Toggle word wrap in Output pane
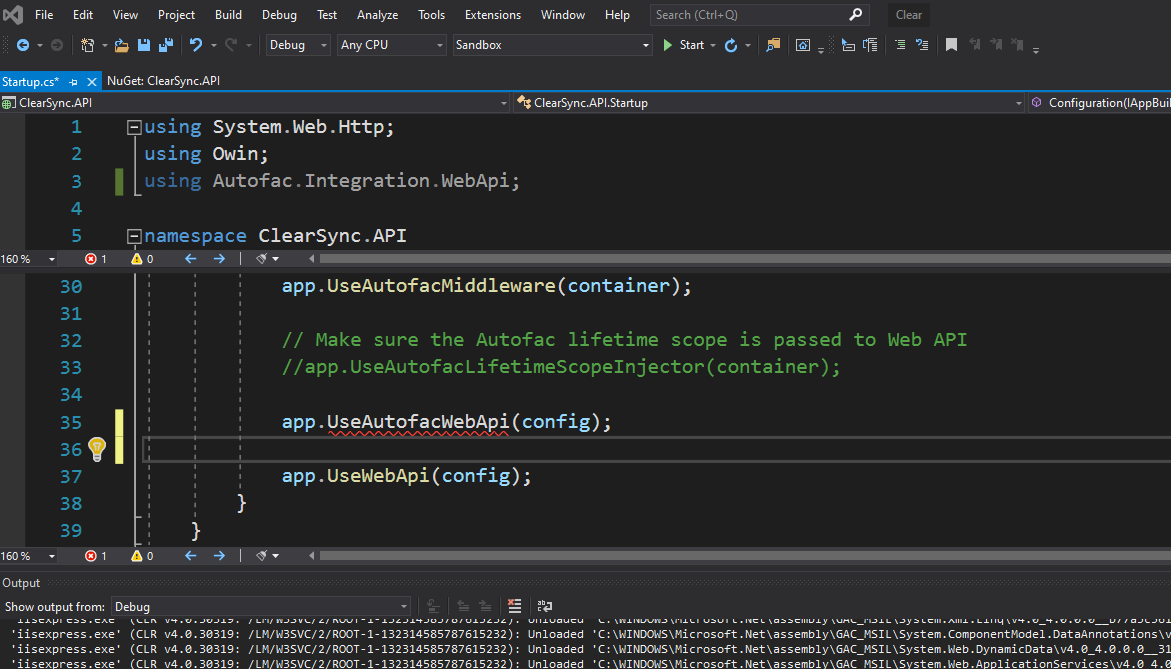The image size is (1171, 669). click(x=545, y=606)
